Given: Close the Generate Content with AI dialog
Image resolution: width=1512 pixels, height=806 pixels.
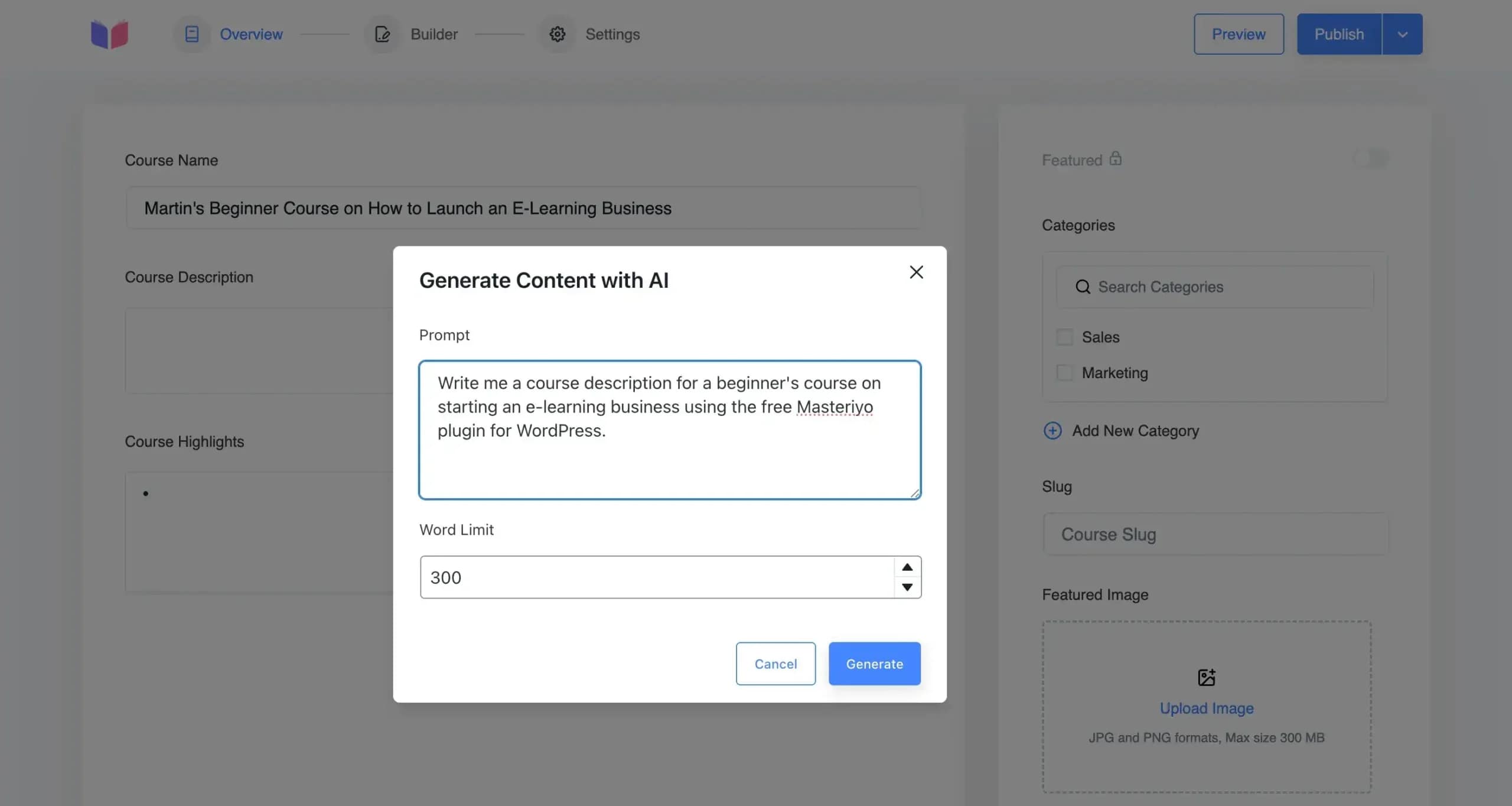Looking at the screenshot, I should tap(916, 272).
